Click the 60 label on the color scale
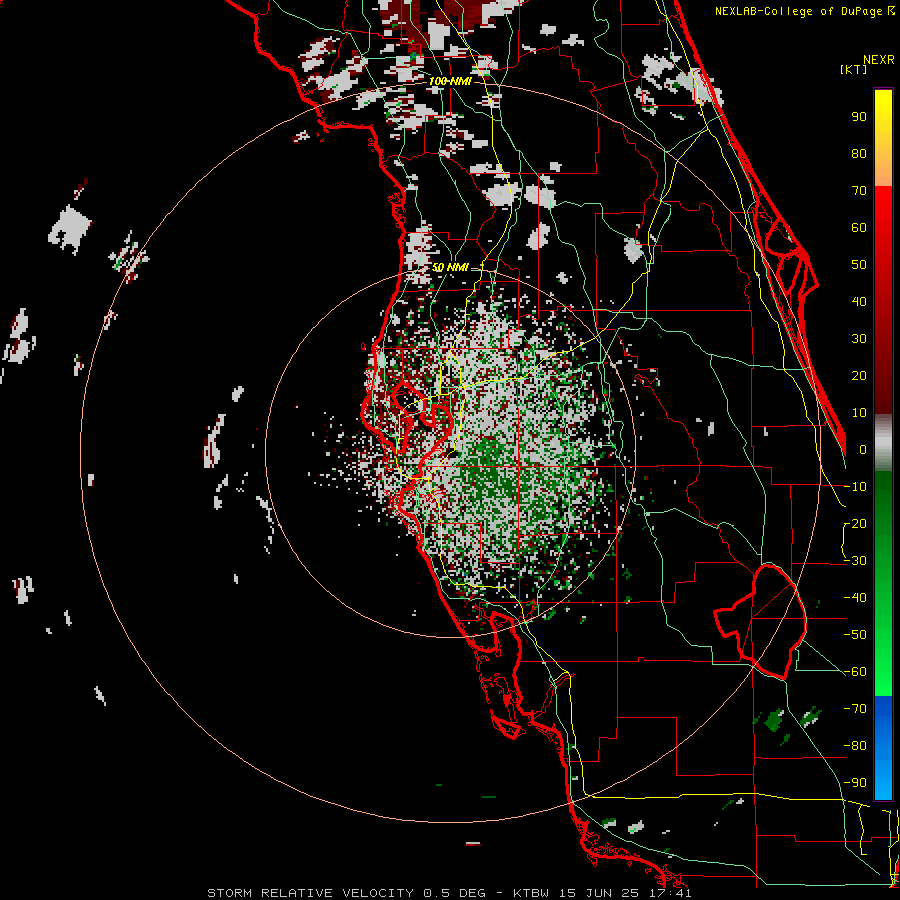Image resolution: width=900 pixels, height=900 pixels. point(859,227)
